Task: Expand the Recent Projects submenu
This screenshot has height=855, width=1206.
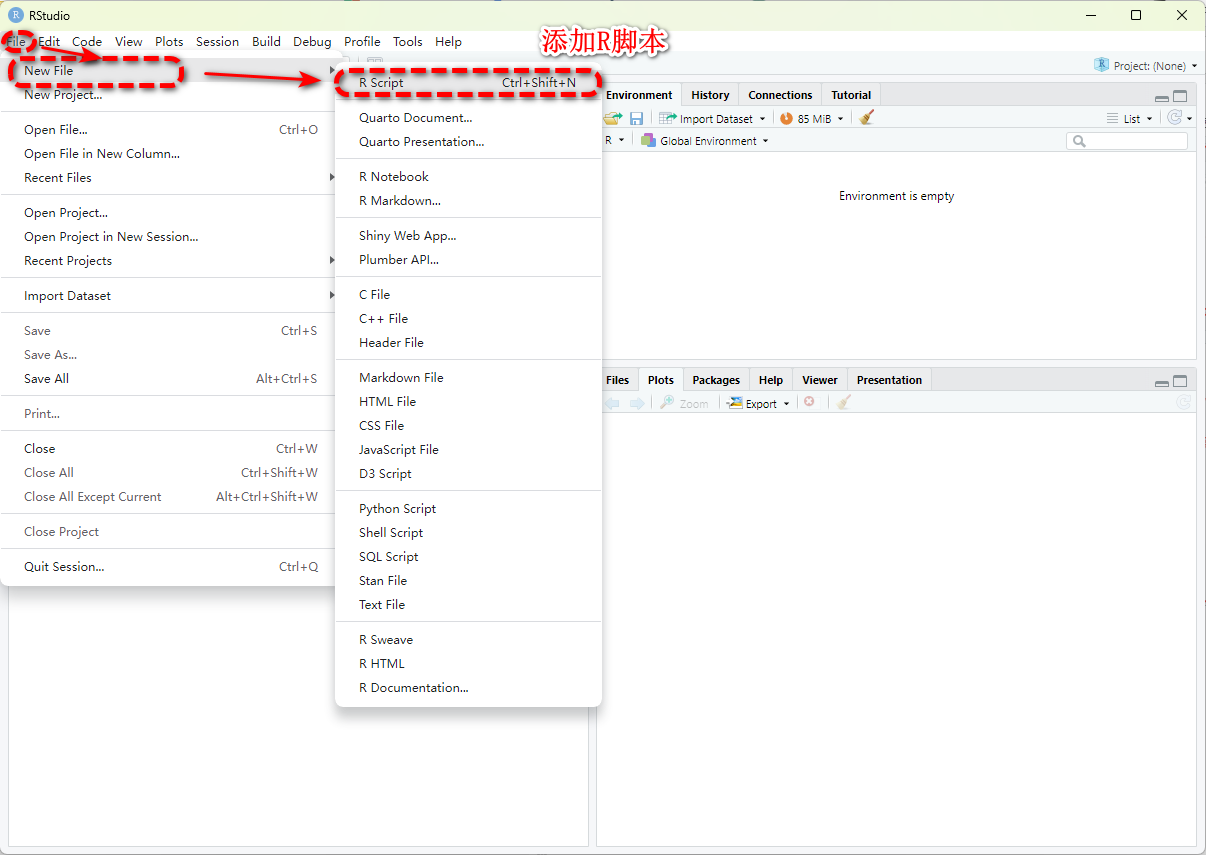Action: 168,261
